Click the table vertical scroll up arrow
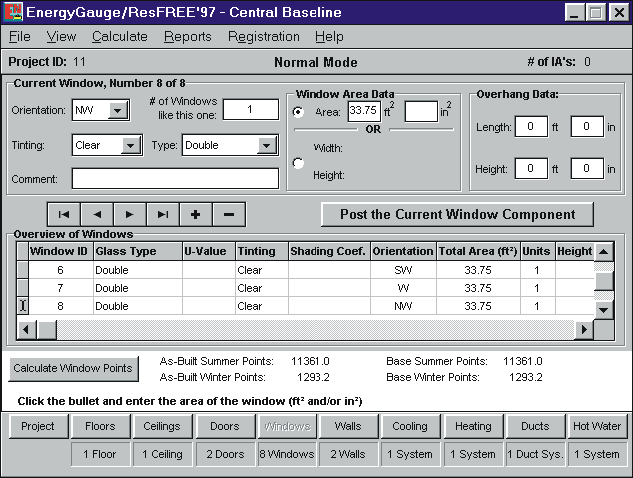This screenshot has width=633, height=478. tap(604, 252)
